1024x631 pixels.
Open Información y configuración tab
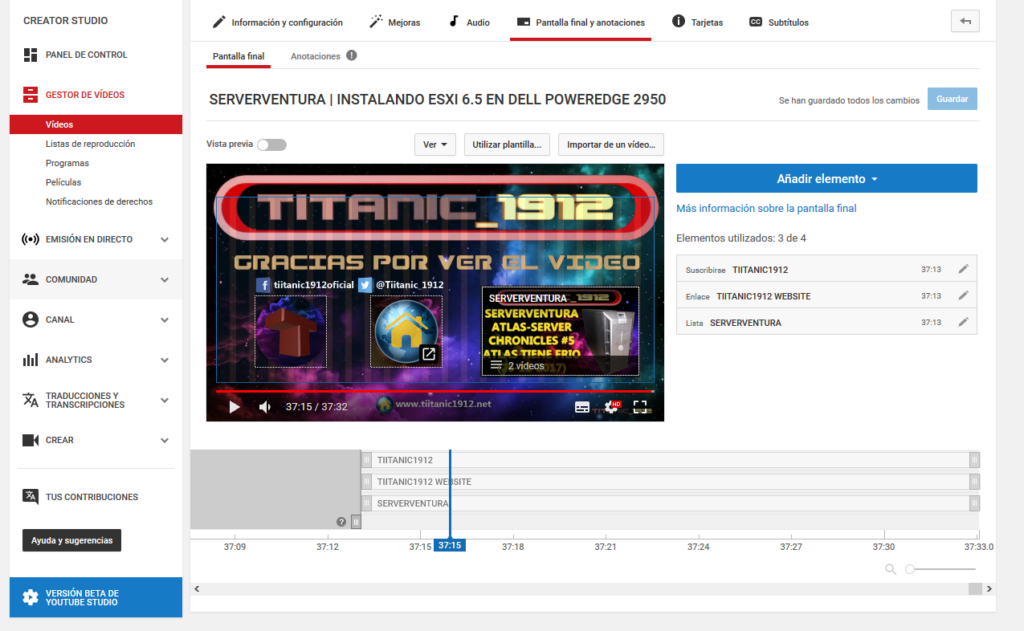278,22
